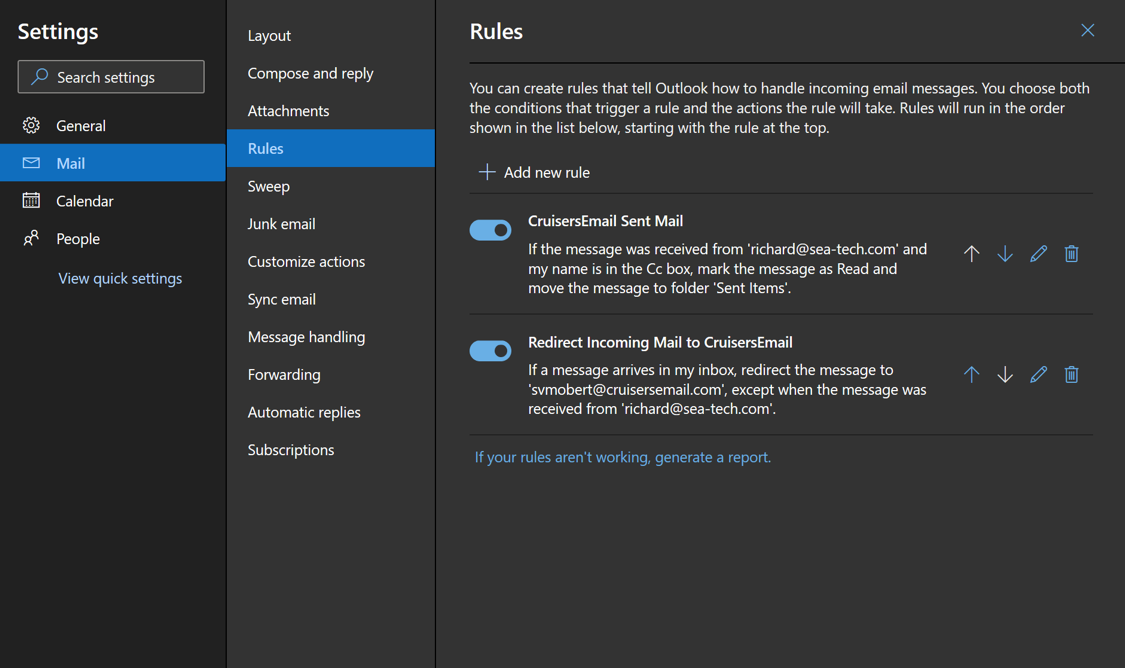Switch to Calendar settings category

point(85,201)
